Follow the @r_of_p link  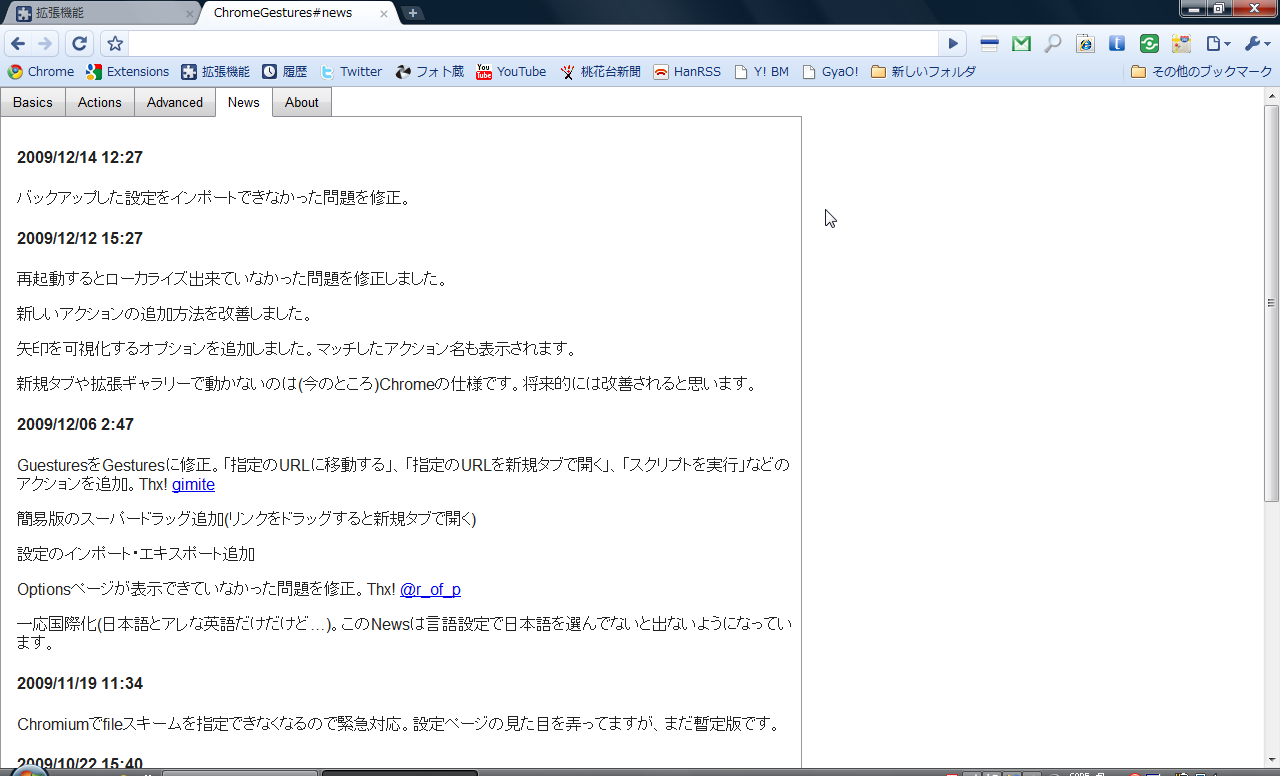(430, 590)
